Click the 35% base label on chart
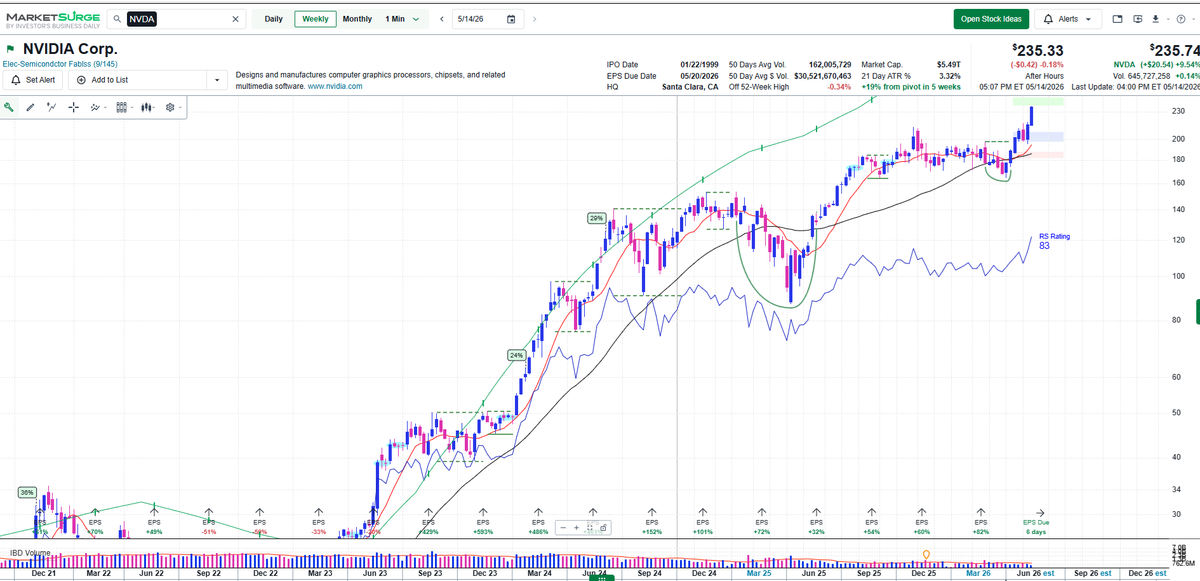Image resolution: width=1200 pixels, height=581 pixels. (26, 492)
